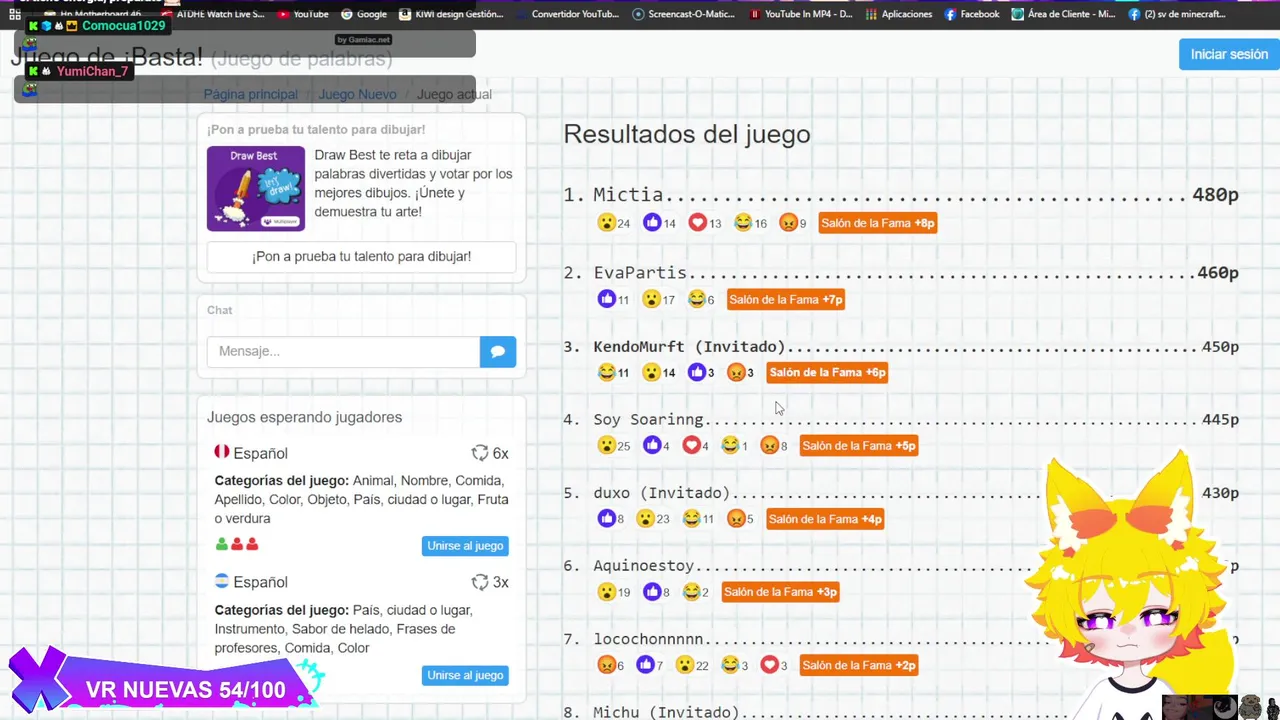Viewport: 1280px width, 720px height.
Task: Click EvaPartis Salón de la Fama +7p badge
Action: click(x=786, y=299)
